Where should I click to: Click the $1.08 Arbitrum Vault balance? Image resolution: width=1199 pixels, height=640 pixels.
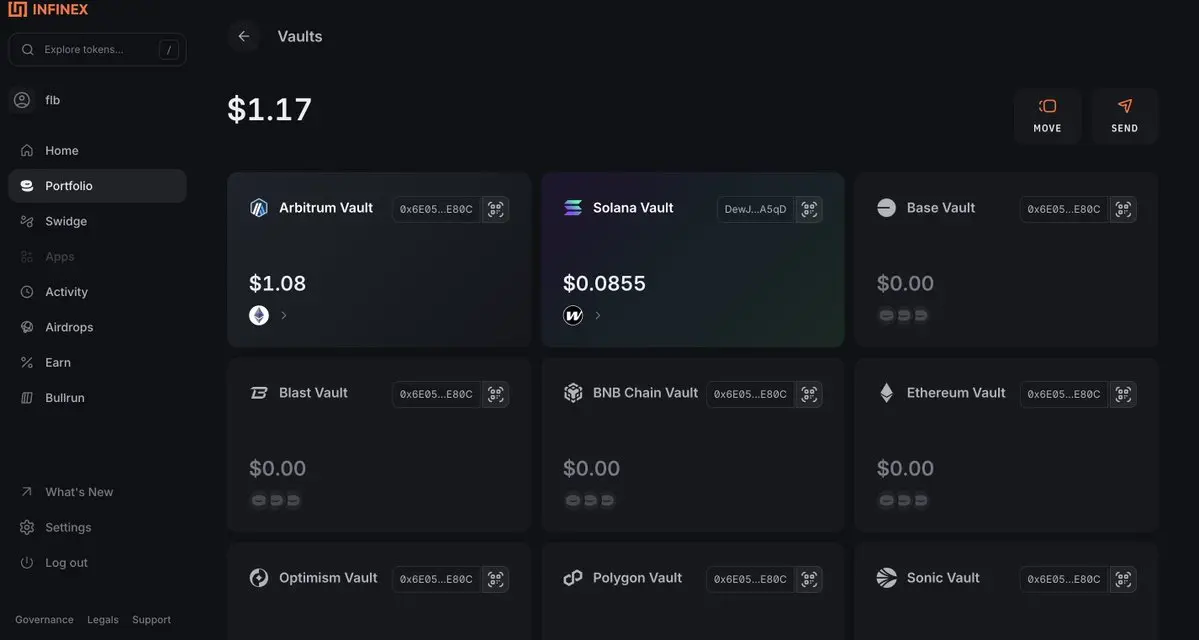tap(278, 284)
